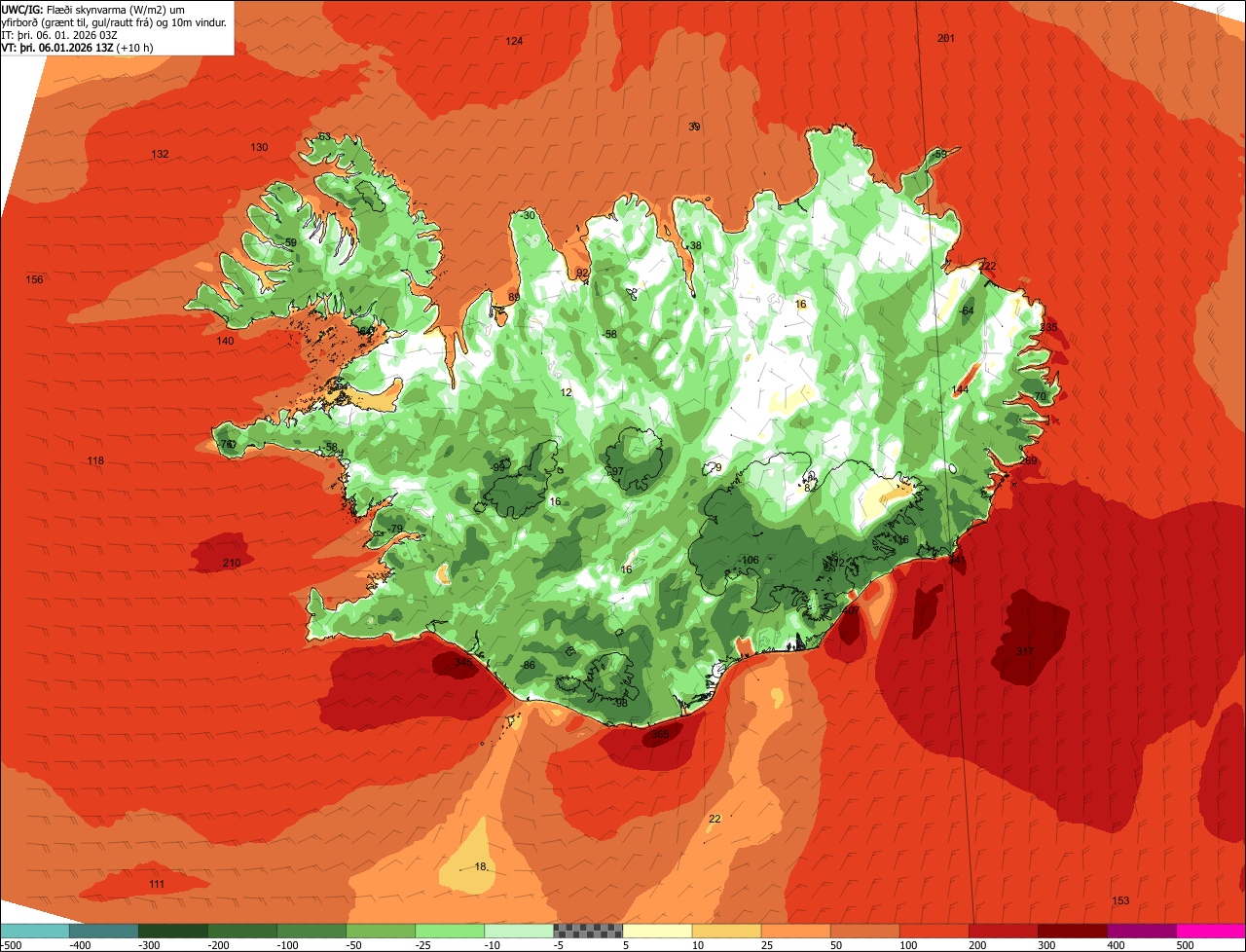Click the pale yellow 5 to 10 swatch
Viewport: 1246px width, 952px height.
(x=658, y=931)
